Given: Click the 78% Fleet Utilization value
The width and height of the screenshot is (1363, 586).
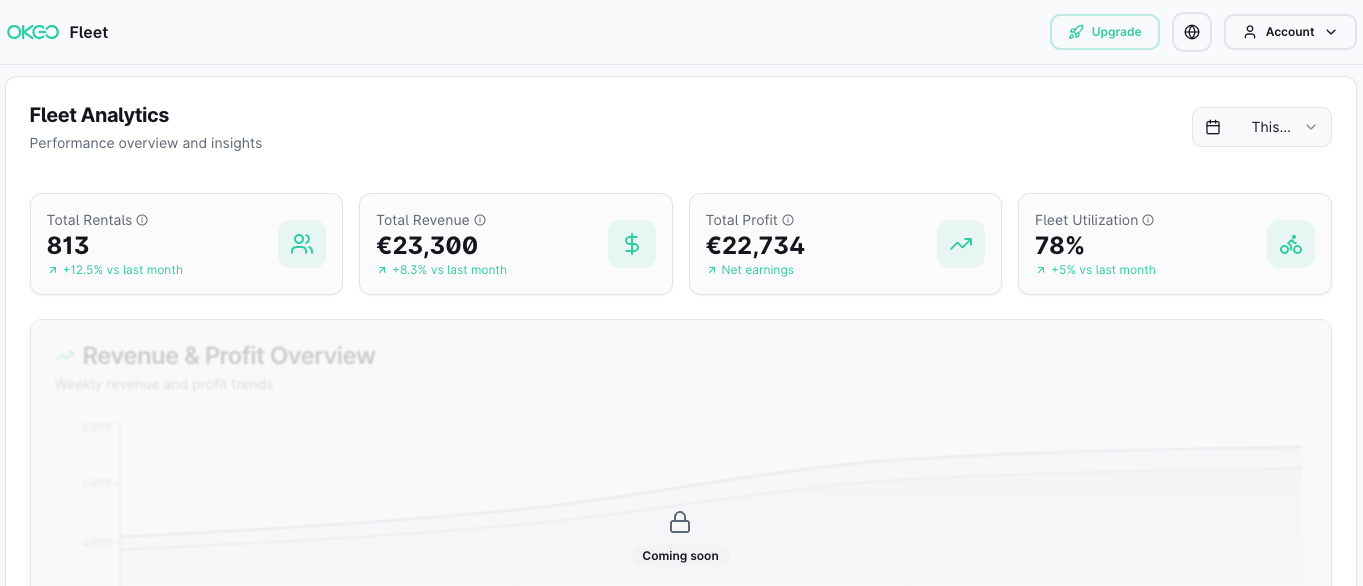Looking at the screenshot, I should tap(1060, 245).
